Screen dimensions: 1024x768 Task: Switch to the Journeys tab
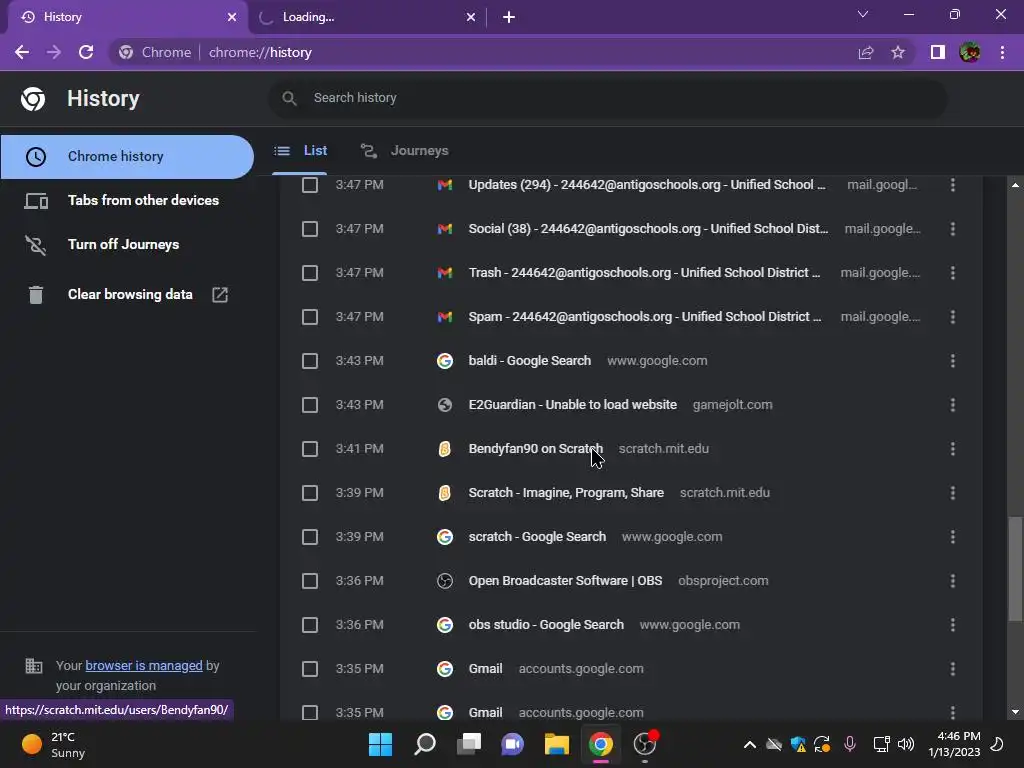tap(404, 151)
